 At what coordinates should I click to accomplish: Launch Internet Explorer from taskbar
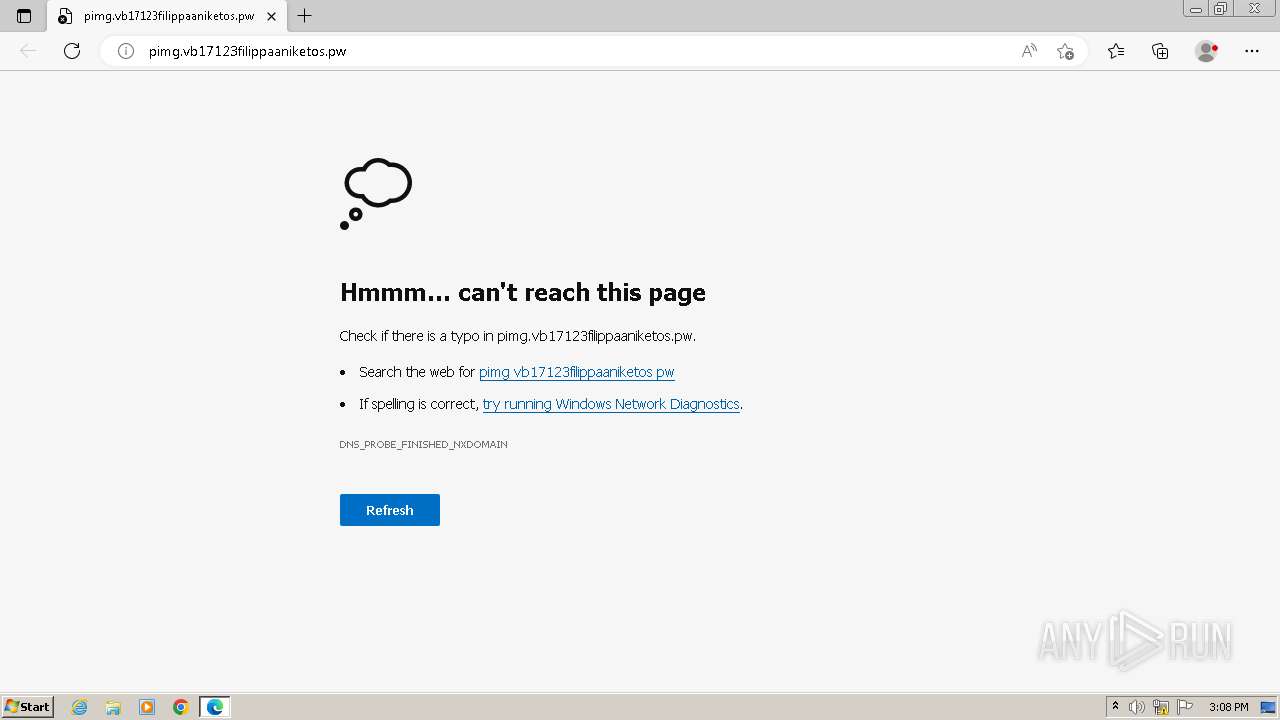[80, 707]
